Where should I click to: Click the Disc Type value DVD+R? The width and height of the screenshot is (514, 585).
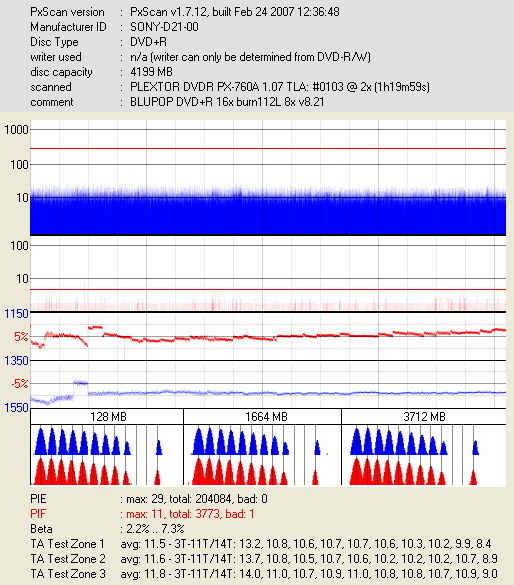(148, 42)
